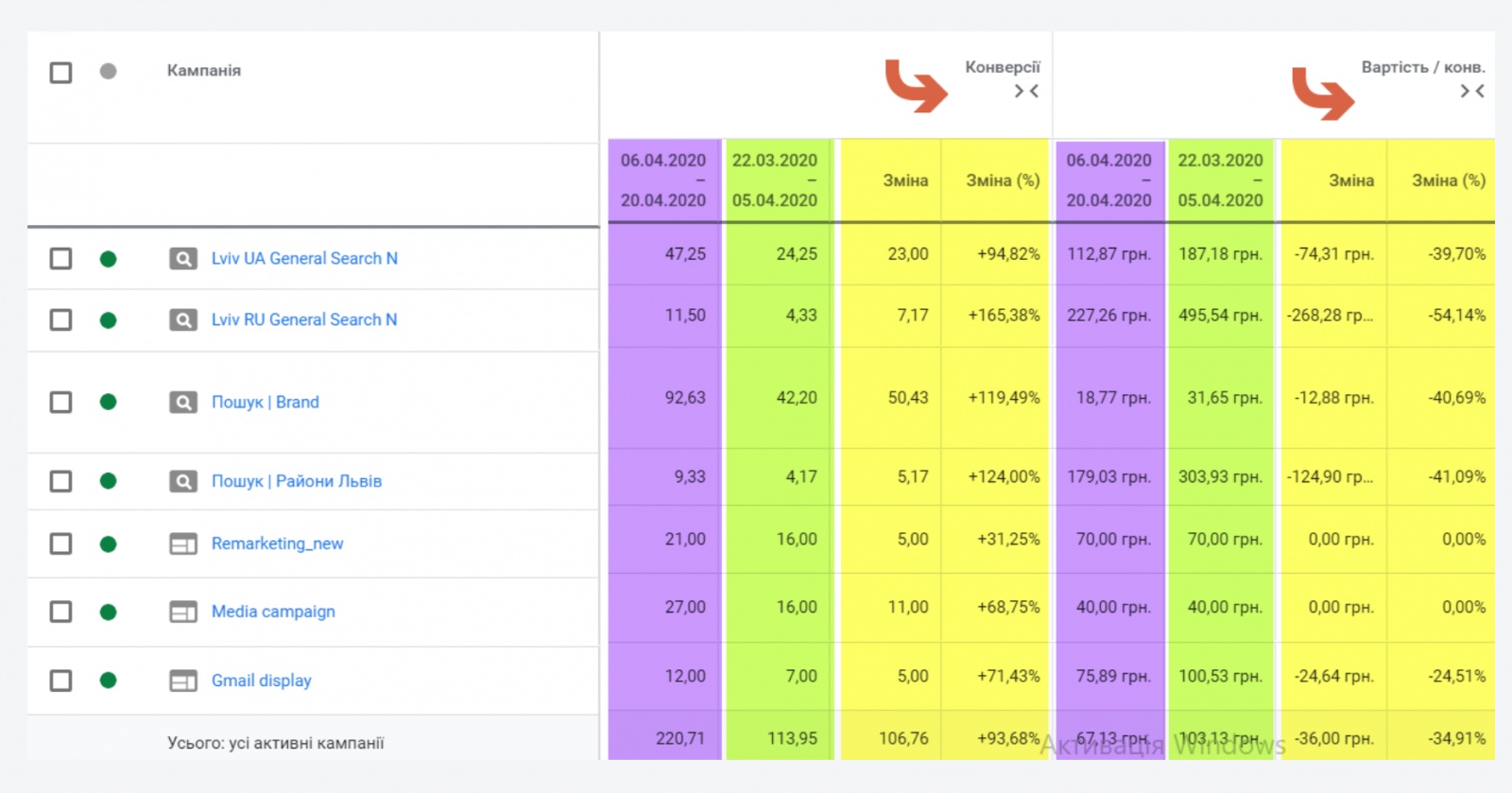
Task: Click the display campaign icon beside Gmail display
Action: pyautogui.click(x=183, y=681)
